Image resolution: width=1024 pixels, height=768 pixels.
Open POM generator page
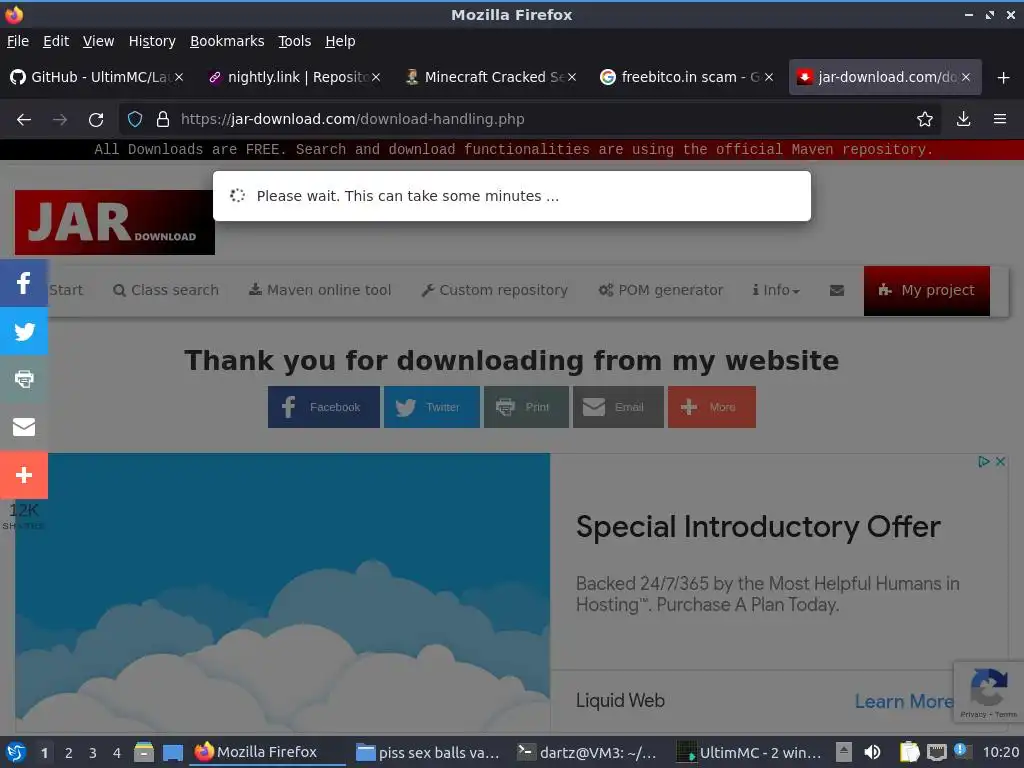pos(661,290)
